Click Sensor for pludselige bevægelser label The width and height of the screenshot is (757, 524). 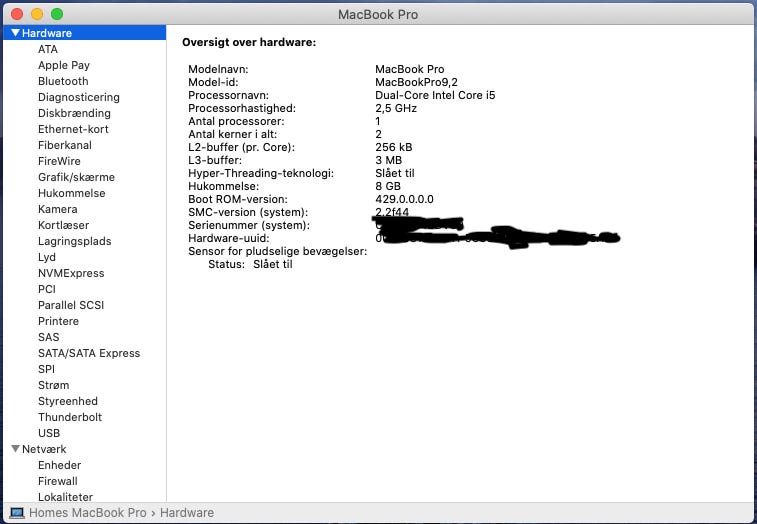tap(278, 251)
